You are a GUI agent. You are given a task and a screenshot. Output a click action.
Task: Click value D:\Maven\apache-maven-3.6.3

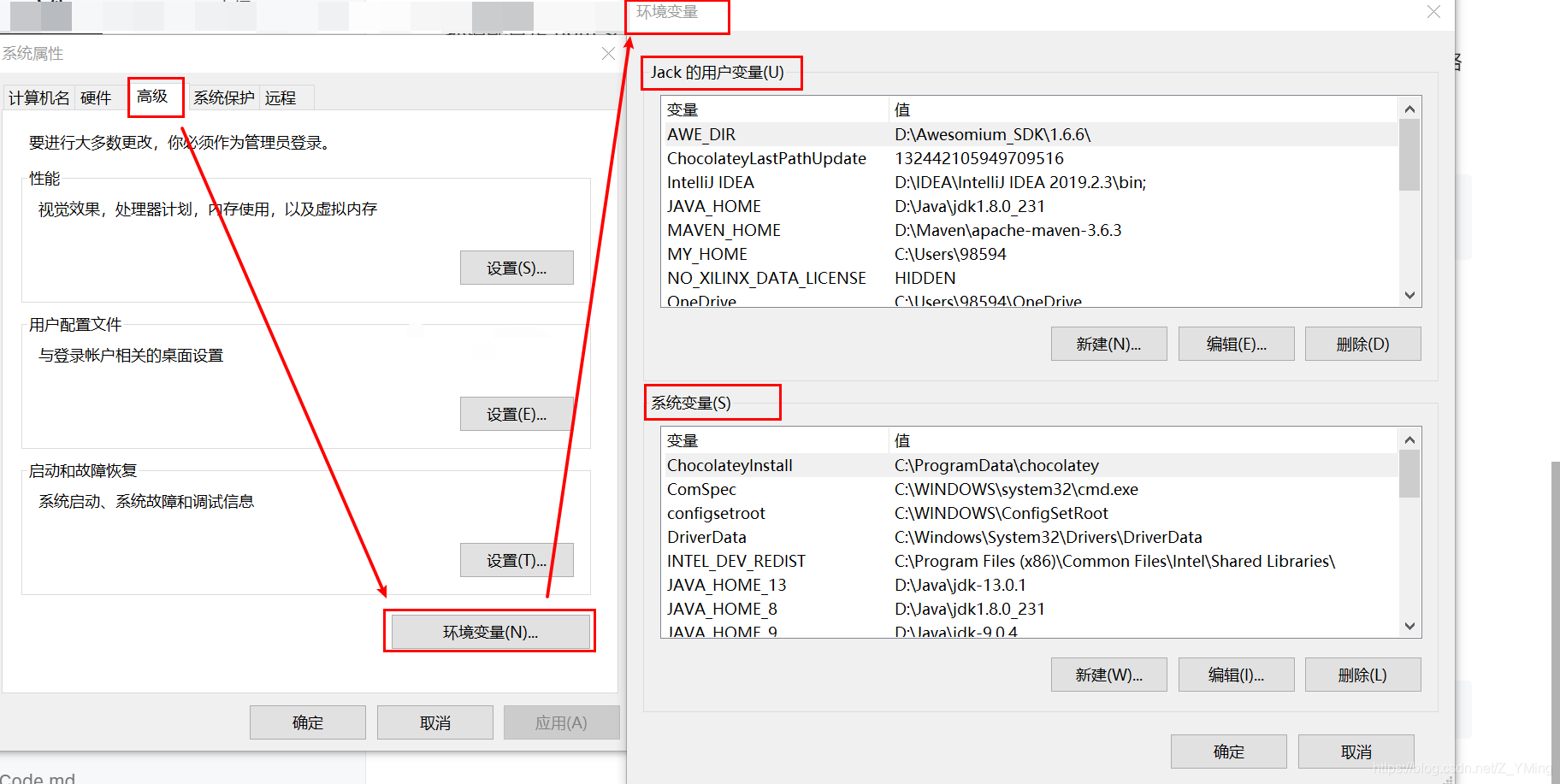[1007, 230]
